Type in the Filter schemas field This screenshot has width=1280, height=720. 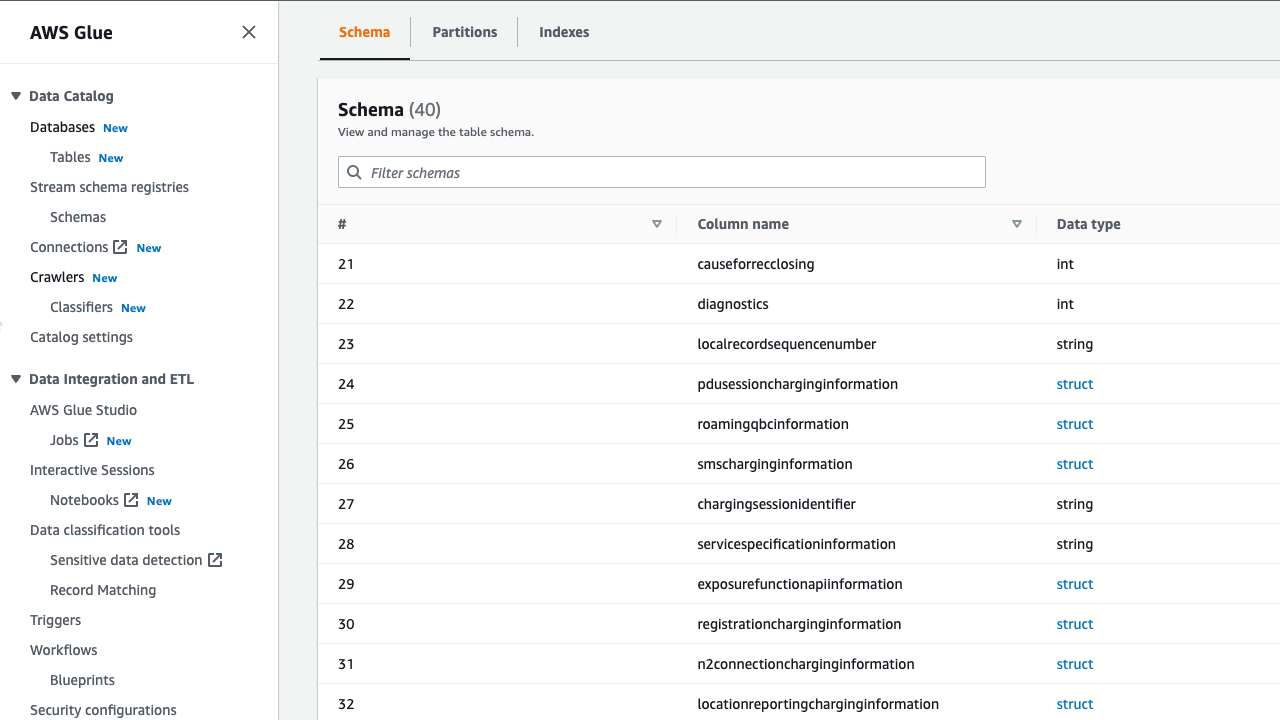coord(670,172)
